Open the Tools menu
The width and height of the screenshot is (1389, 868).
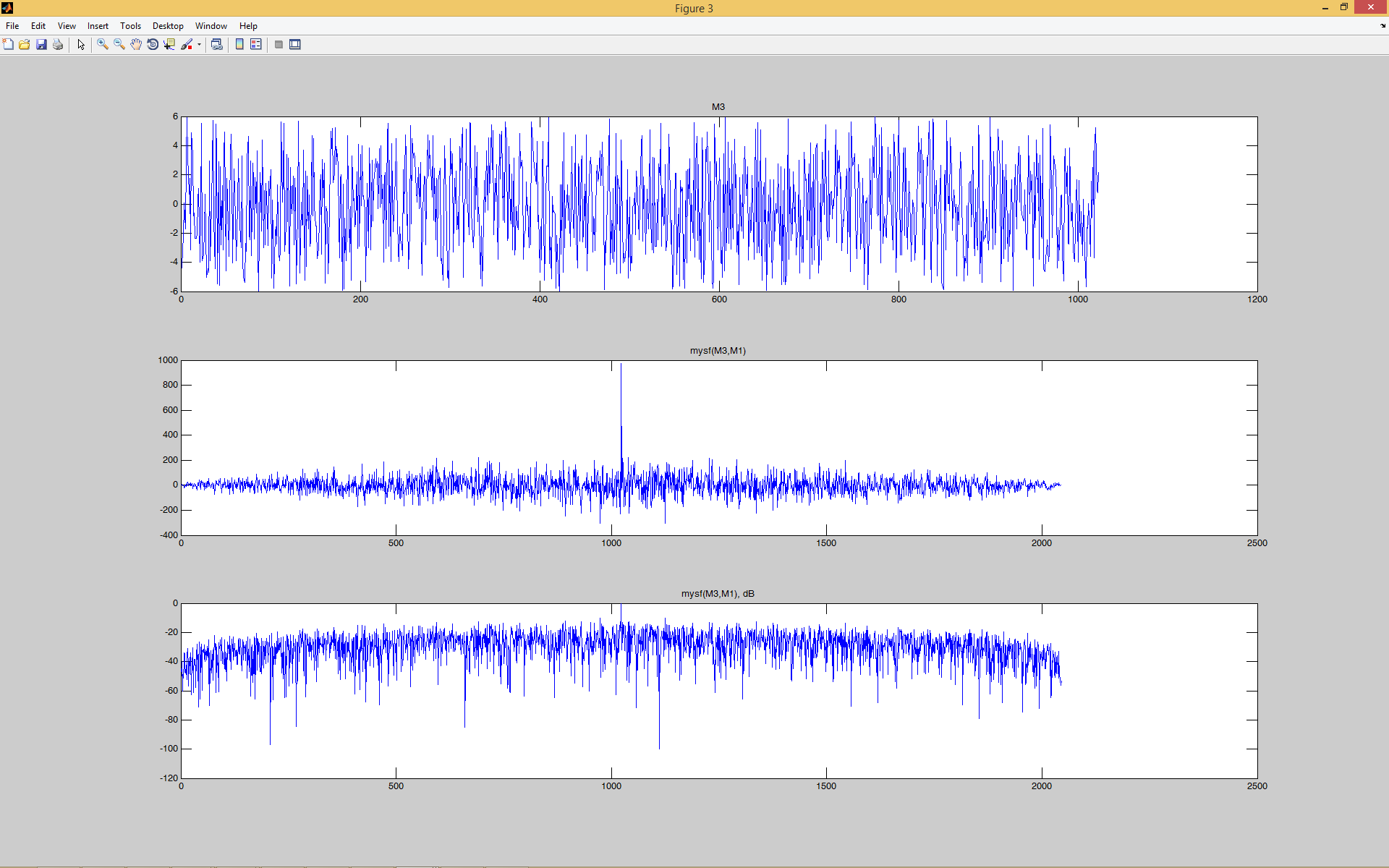(x=130, y=26)
